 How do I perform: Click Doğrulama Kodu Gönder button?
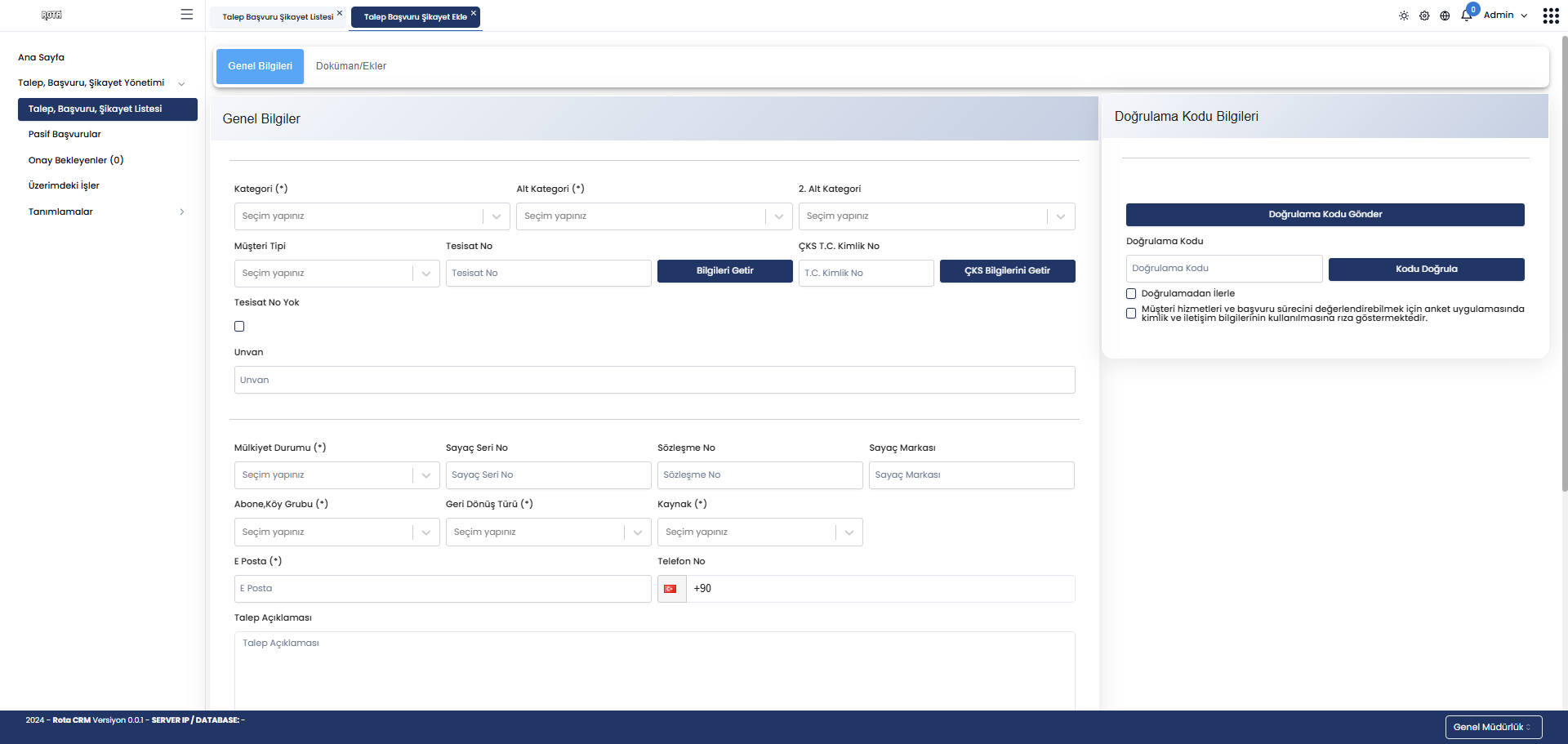tap(1325, 215)
